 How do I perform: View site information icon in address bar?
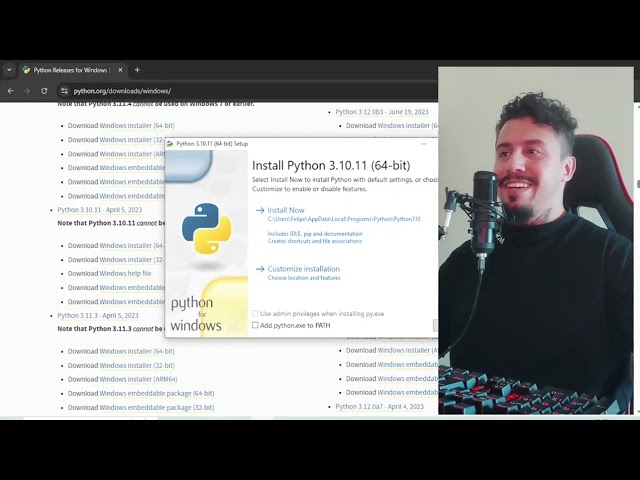[64, 91]
